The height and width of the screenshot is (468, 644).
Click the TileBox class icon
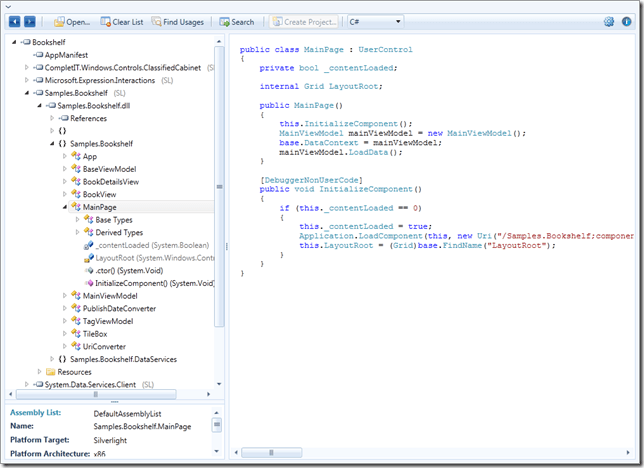(x=76, y=334)
